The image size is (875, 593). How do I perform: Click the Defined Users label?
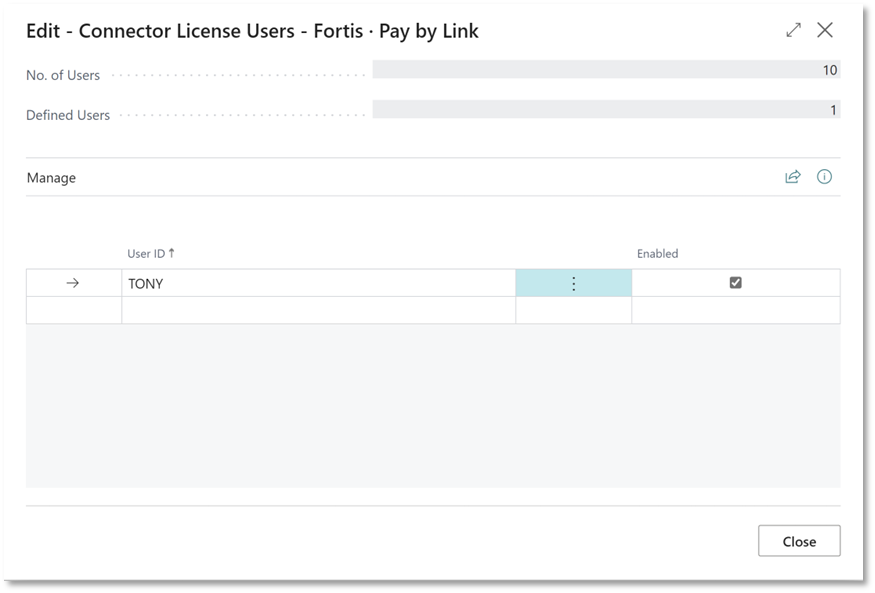click(x=68, y=115)
